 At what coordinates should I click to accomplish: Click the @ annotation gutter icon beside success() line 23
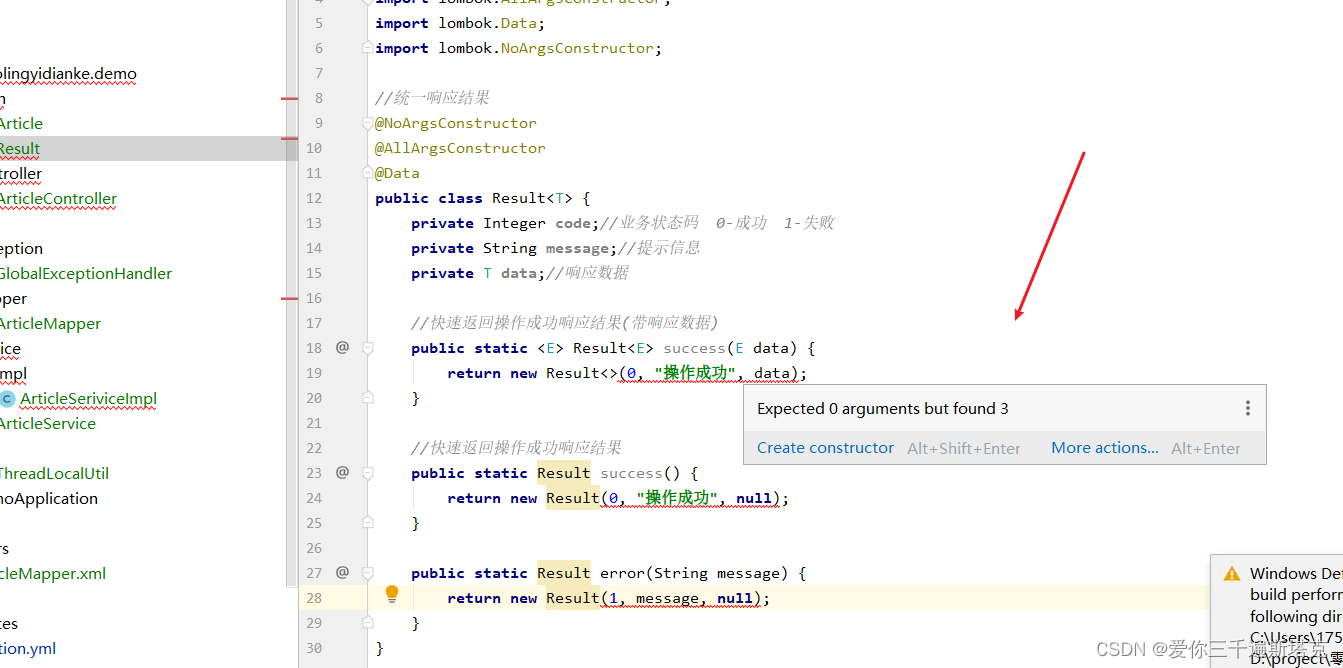[x=343, y=472]
